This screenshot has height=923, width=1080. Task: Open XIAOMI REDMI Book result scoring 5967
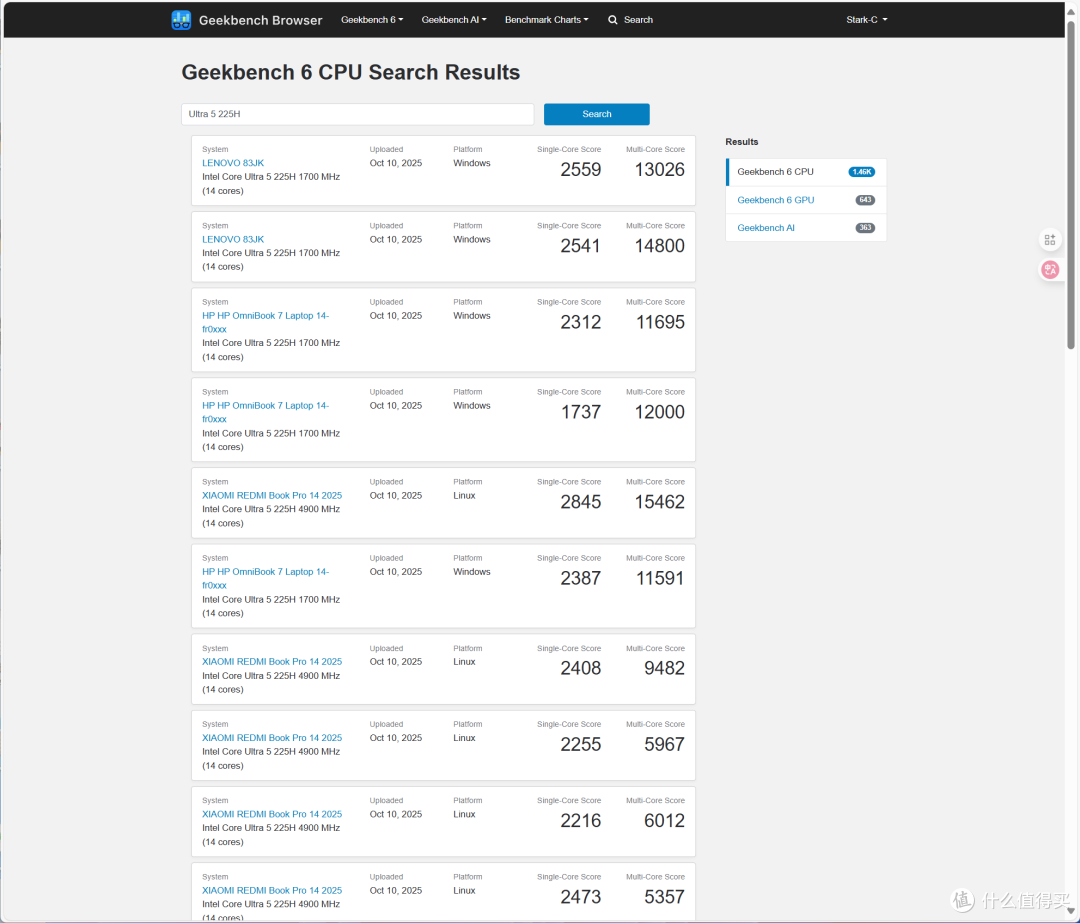click(x=272, y=738)
